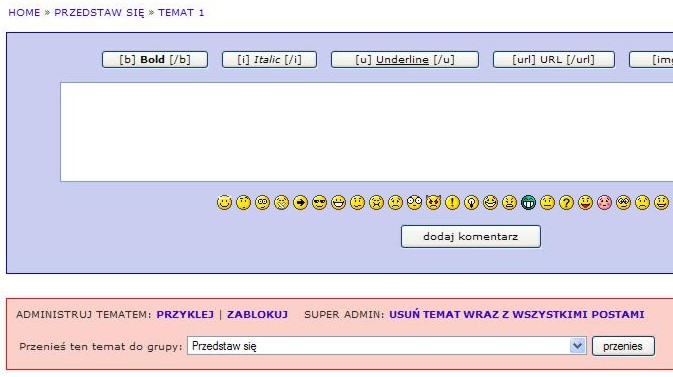Screen dimensions: 673x377
Task: Open PRZEDSTAW SIĘ breadcrumb link
Action: pos(99,12)
